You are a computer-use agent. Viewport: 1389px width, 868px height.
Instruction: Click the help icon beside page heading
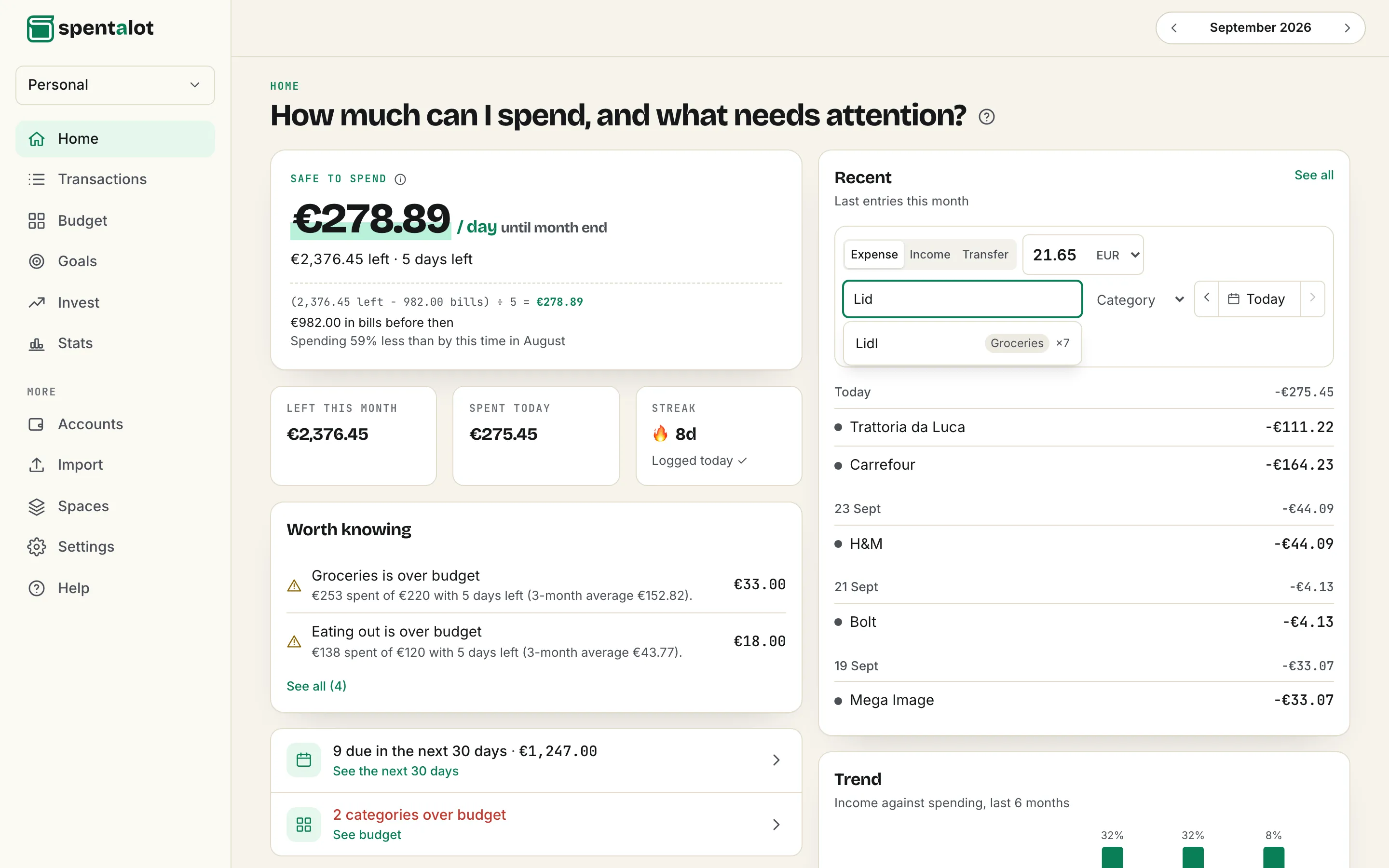click(986, 117)
